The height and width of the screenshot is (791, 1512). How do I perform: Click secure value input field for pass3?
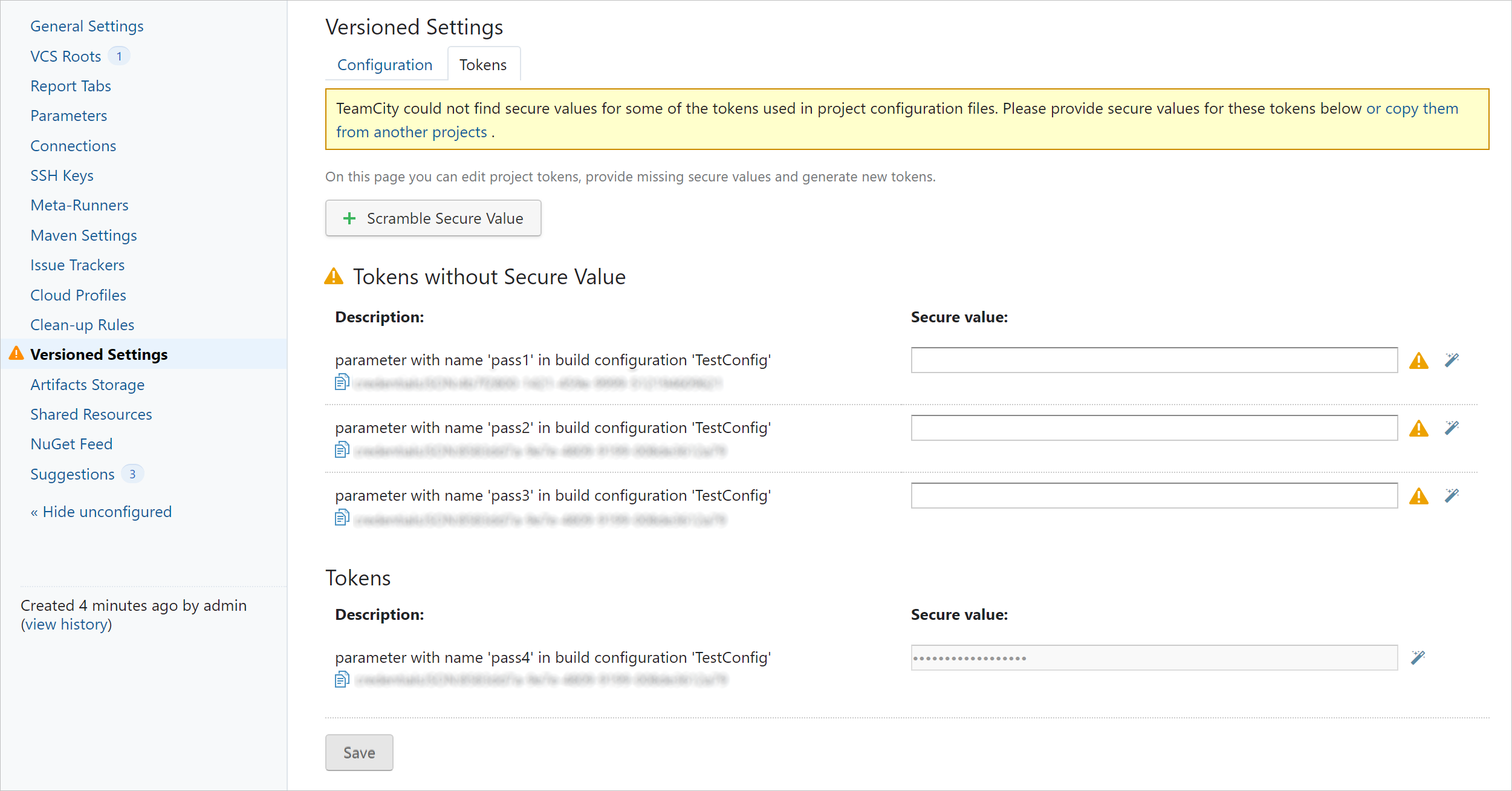1153,496
